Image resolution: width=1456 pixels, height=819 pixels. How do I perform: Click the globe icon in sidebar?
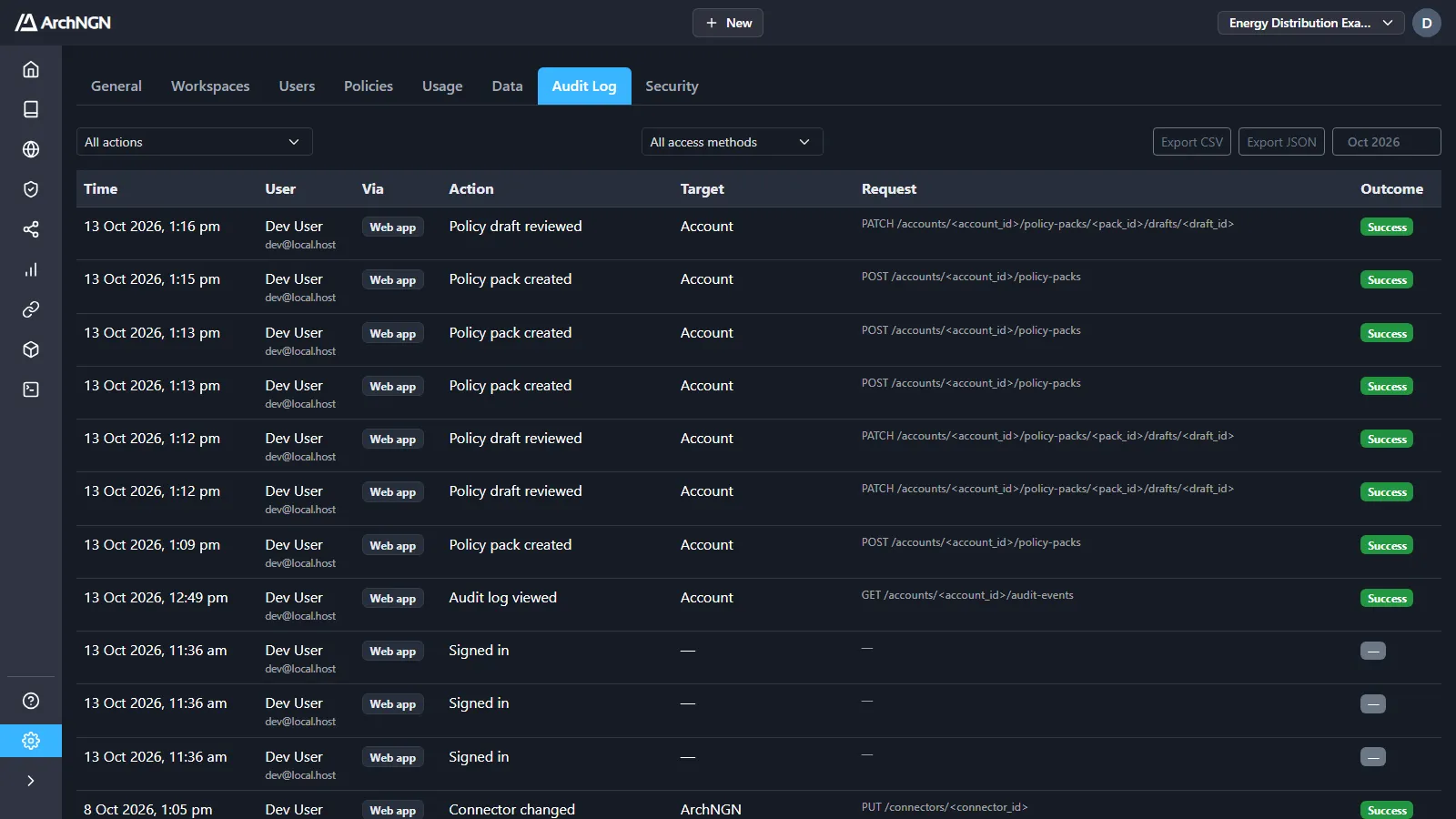(31, 149)
